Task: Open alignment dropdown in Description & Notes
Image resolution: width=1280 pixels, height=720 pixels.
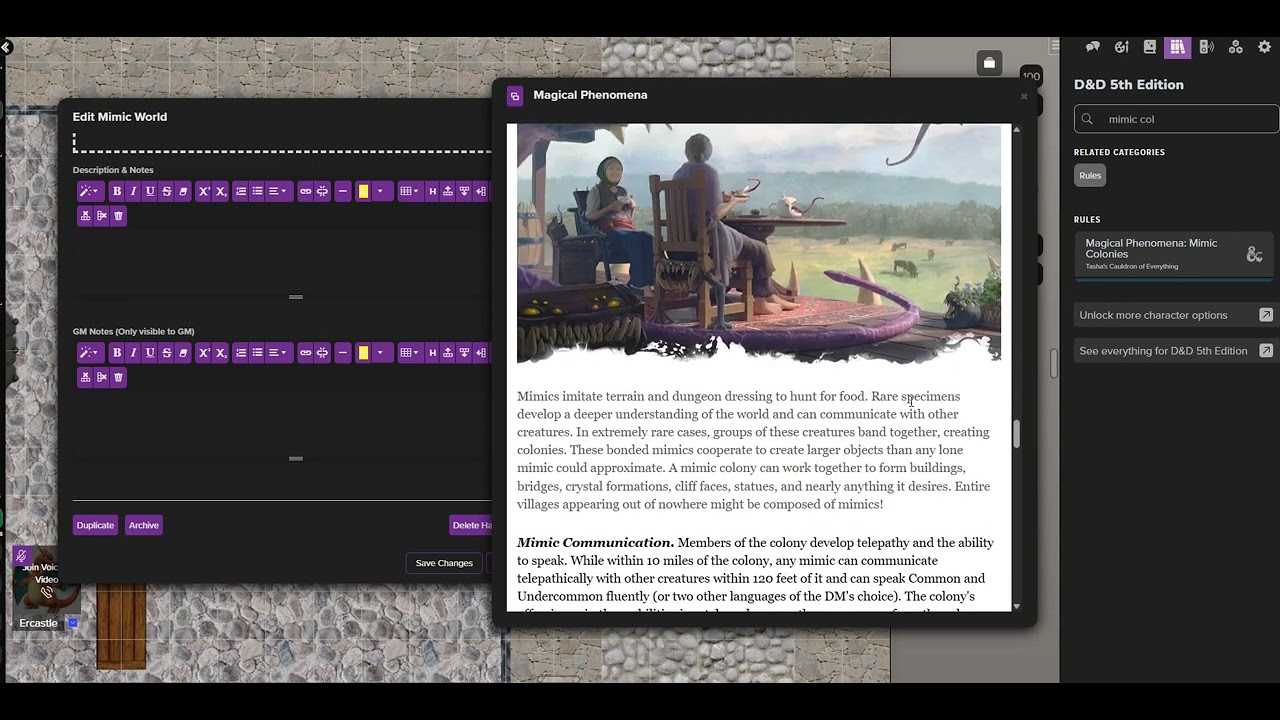Action: point(278,191)
